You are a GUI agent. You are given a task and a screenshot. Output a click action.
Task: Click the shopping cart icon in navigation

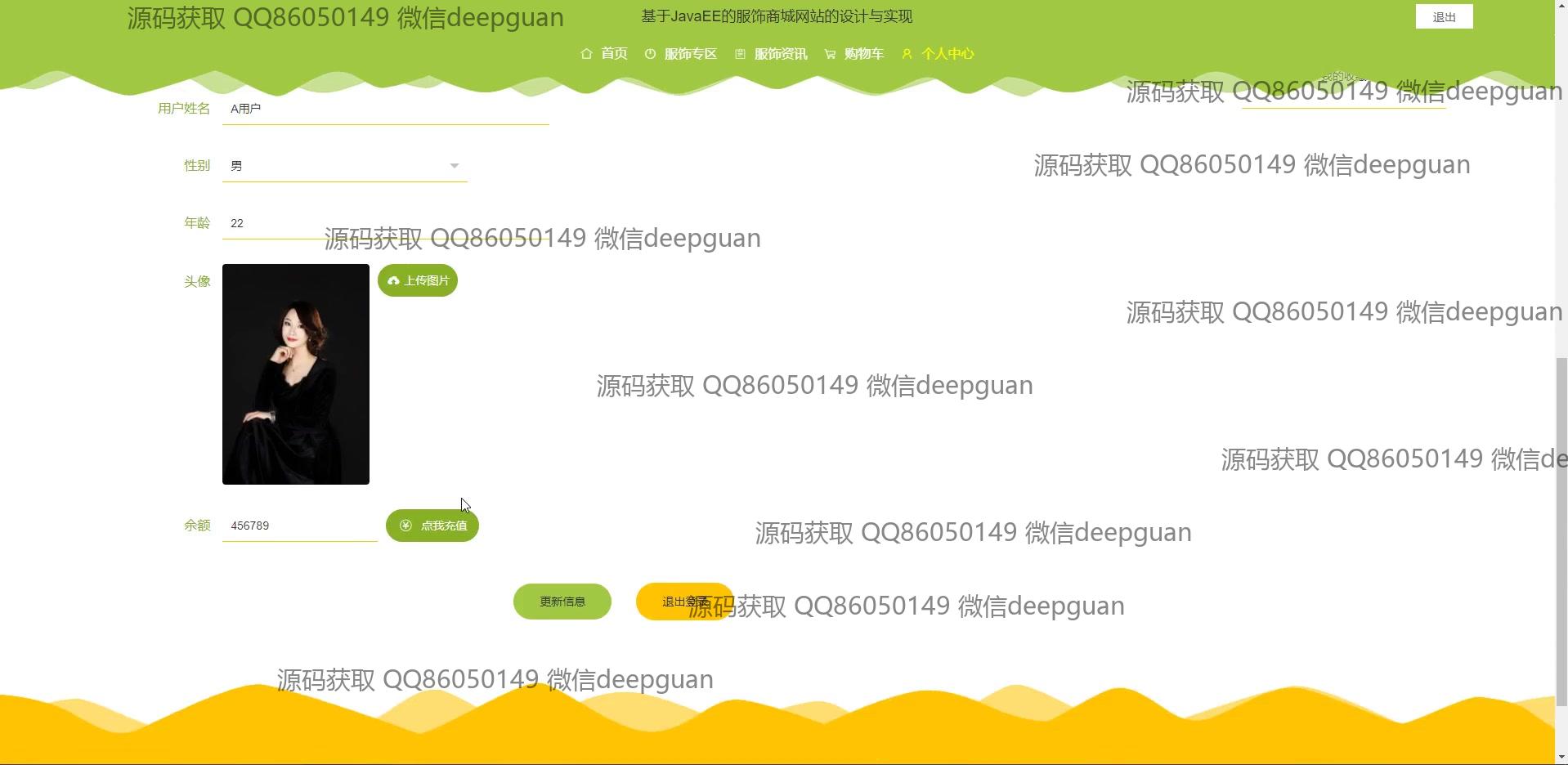click(830, 54)
